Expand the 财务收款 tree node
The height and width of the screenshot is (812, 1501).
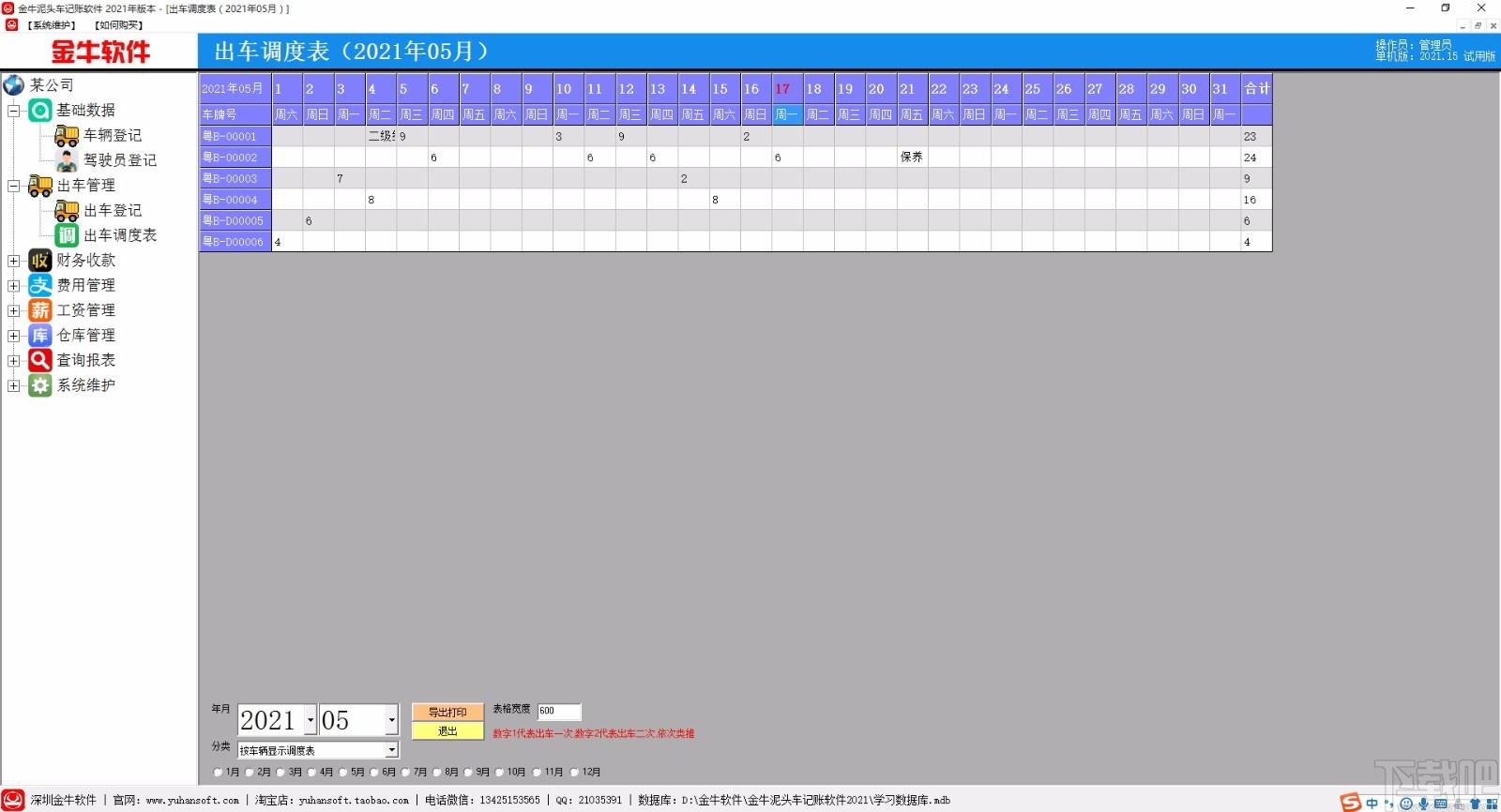point(14,261)
